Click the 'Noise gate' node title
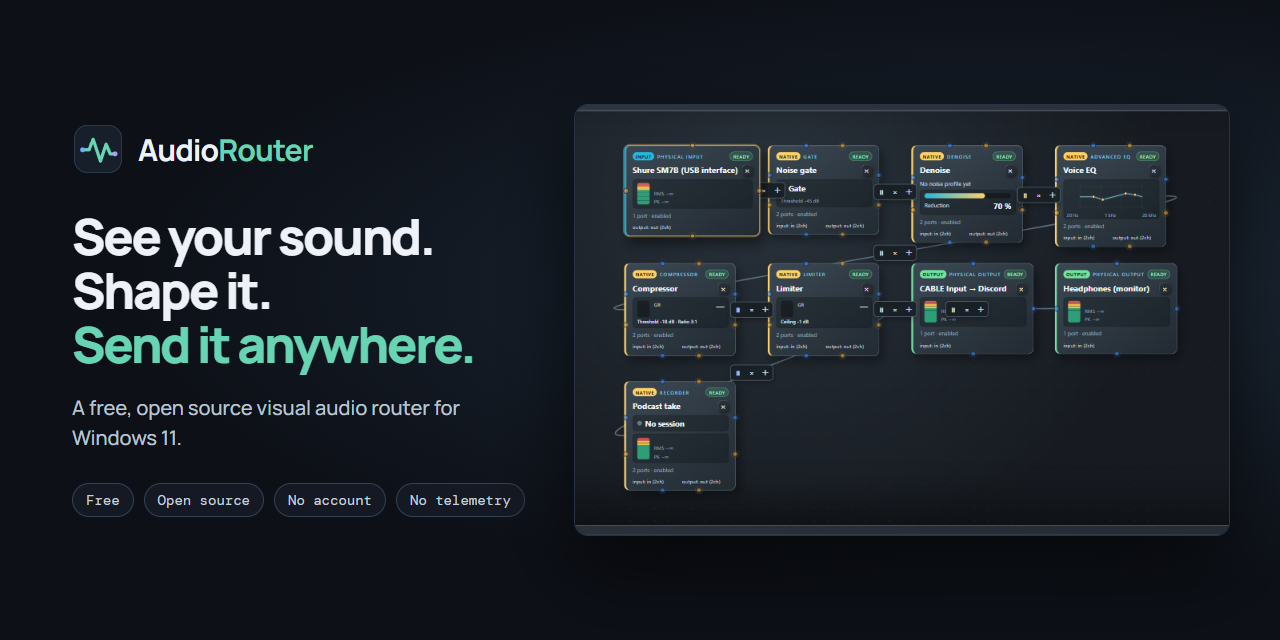The image size is (1280, 640). [x=796, y=170]
